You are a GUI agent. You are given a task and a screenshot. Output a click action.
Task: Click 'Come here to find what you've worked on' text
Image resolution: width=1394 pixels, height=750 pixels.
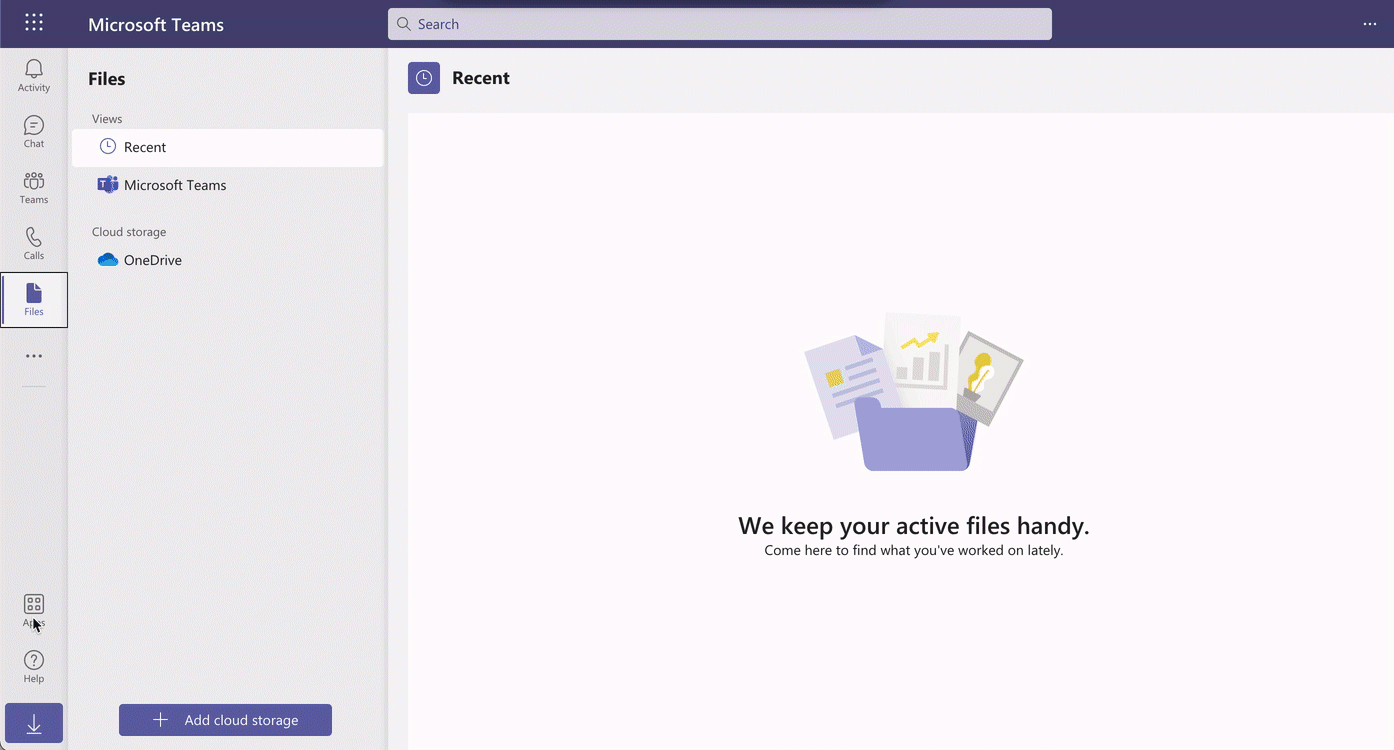pos(914,550)
